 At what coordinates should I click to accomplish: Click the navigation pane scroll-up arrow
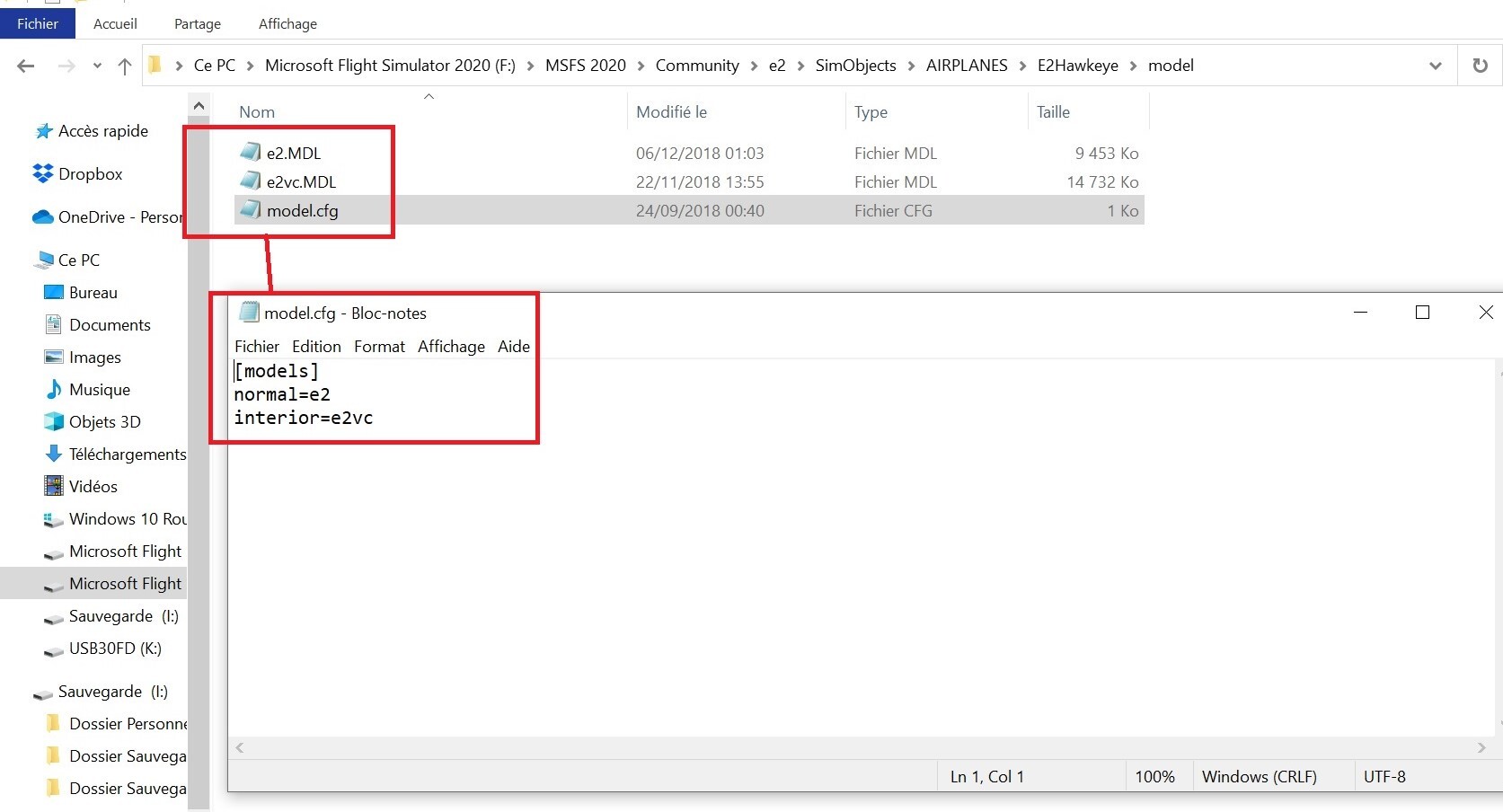[199, 106]
